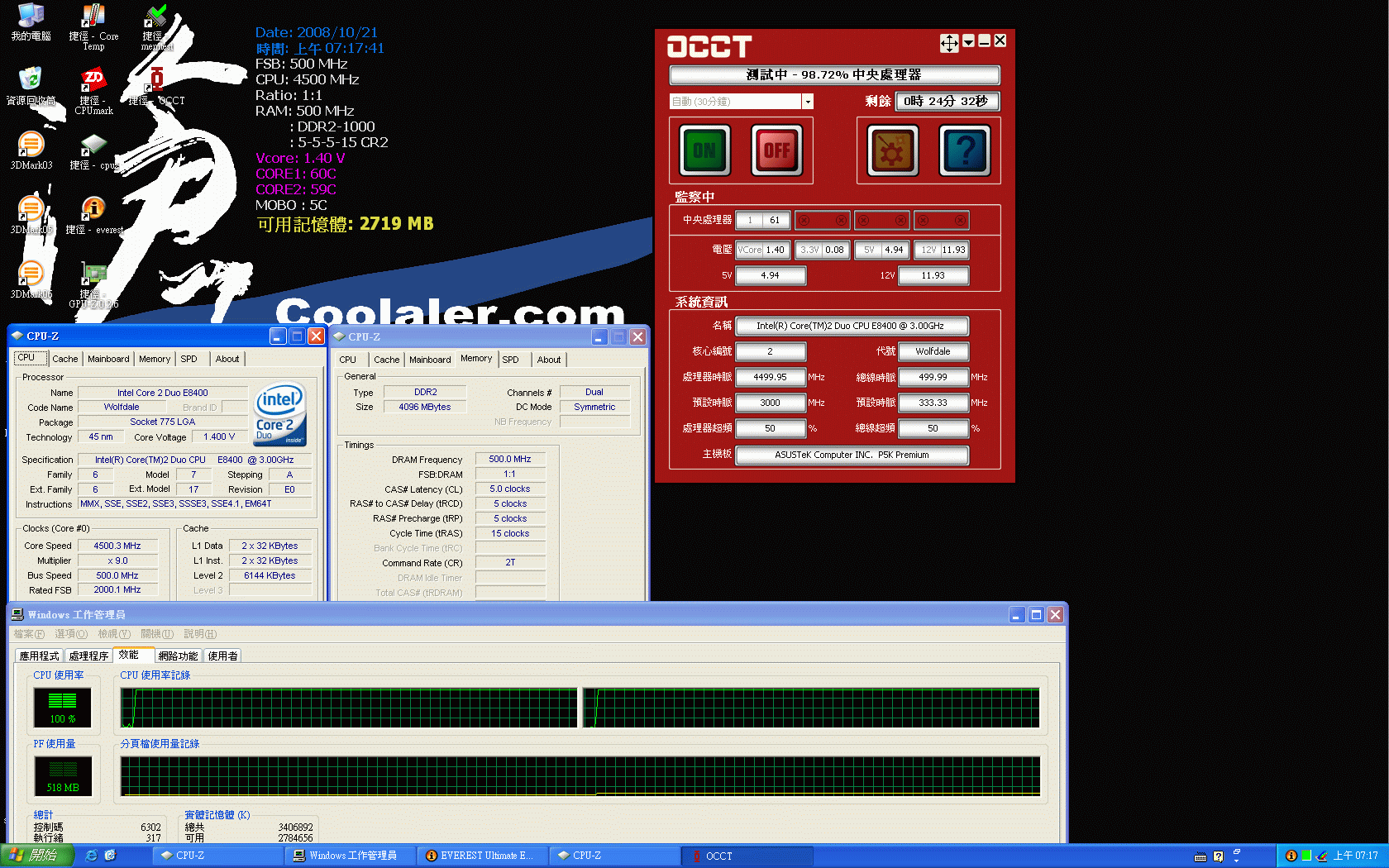Image resolution: width=1389 pixels, height=868 pixels.
Task: Click the OCCT settings gear button
Action: point(892,150)
